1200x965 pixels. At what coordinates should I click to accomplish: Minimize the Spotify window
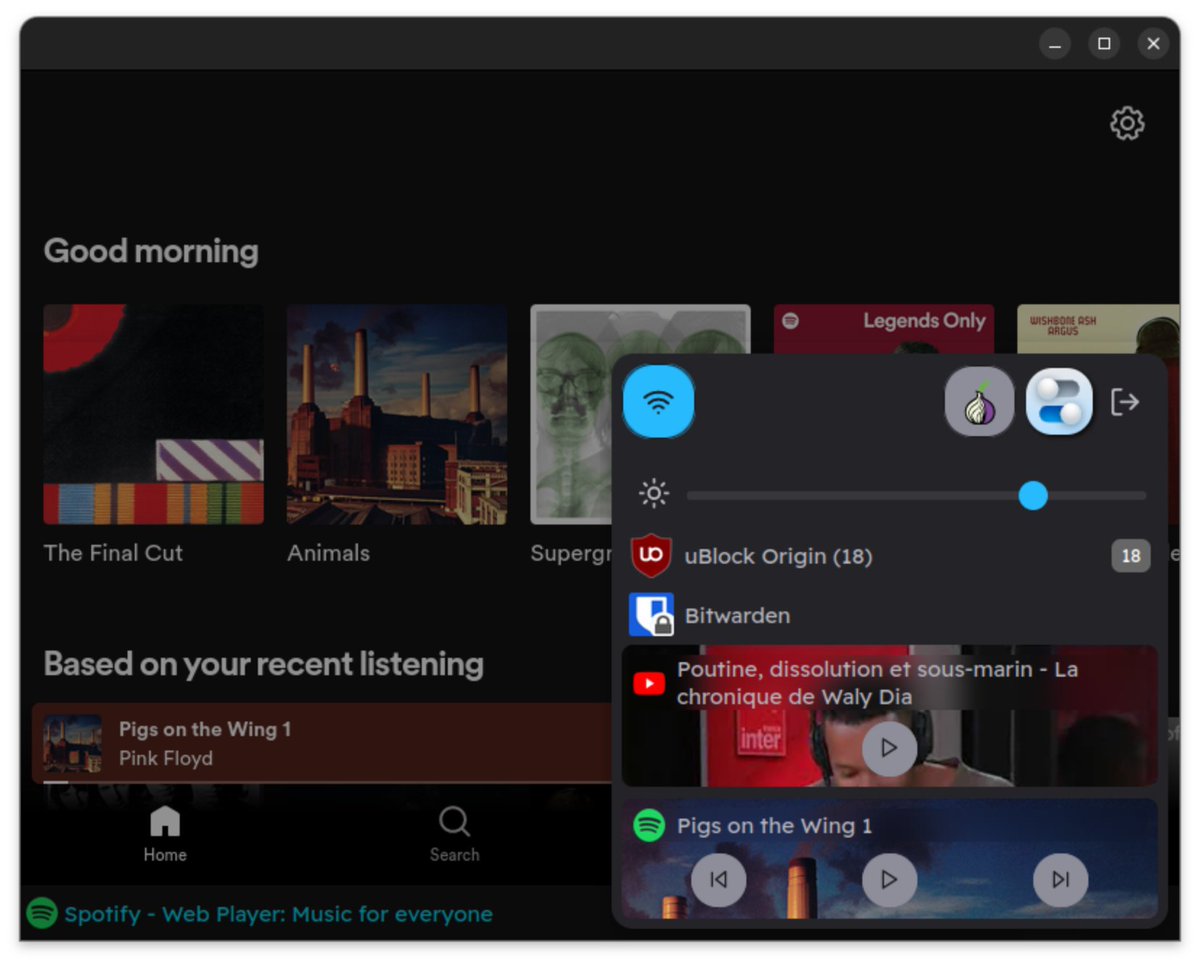tap(1055, 44)
